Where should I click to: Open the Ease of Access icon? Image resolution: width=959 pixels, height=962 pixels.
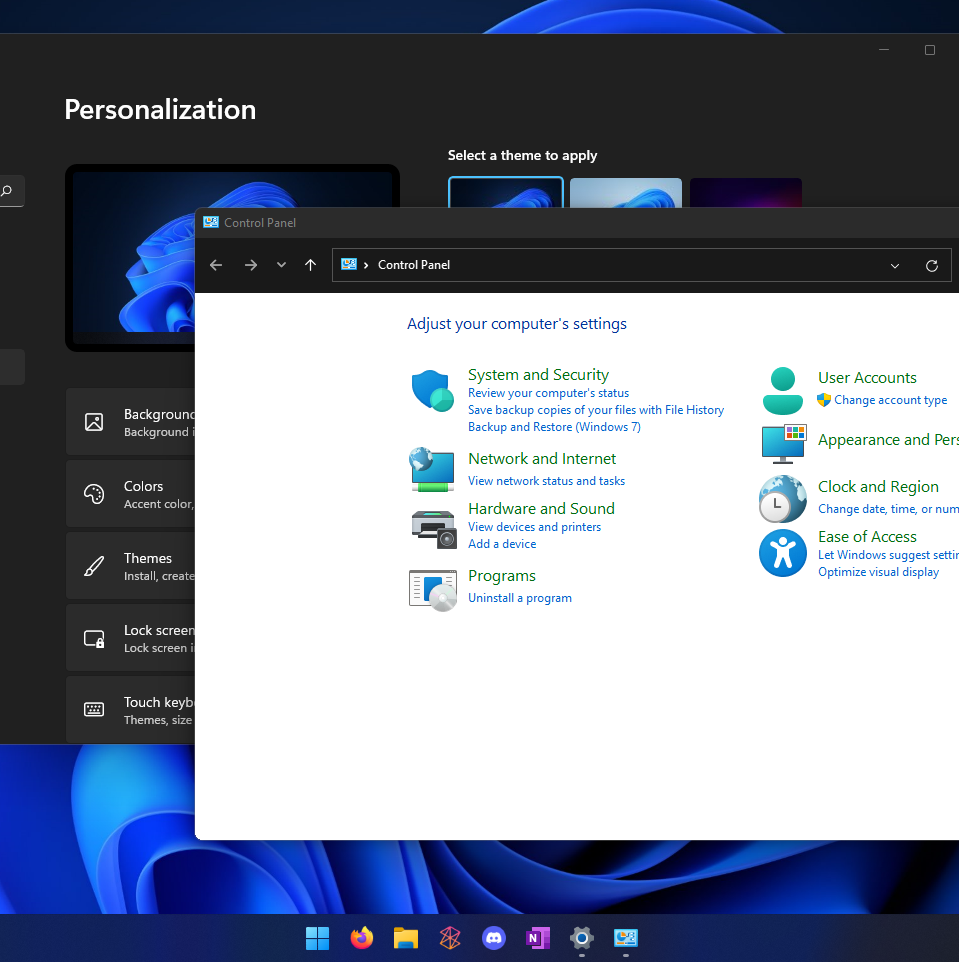pyautogui.click(x=782, y=553)
